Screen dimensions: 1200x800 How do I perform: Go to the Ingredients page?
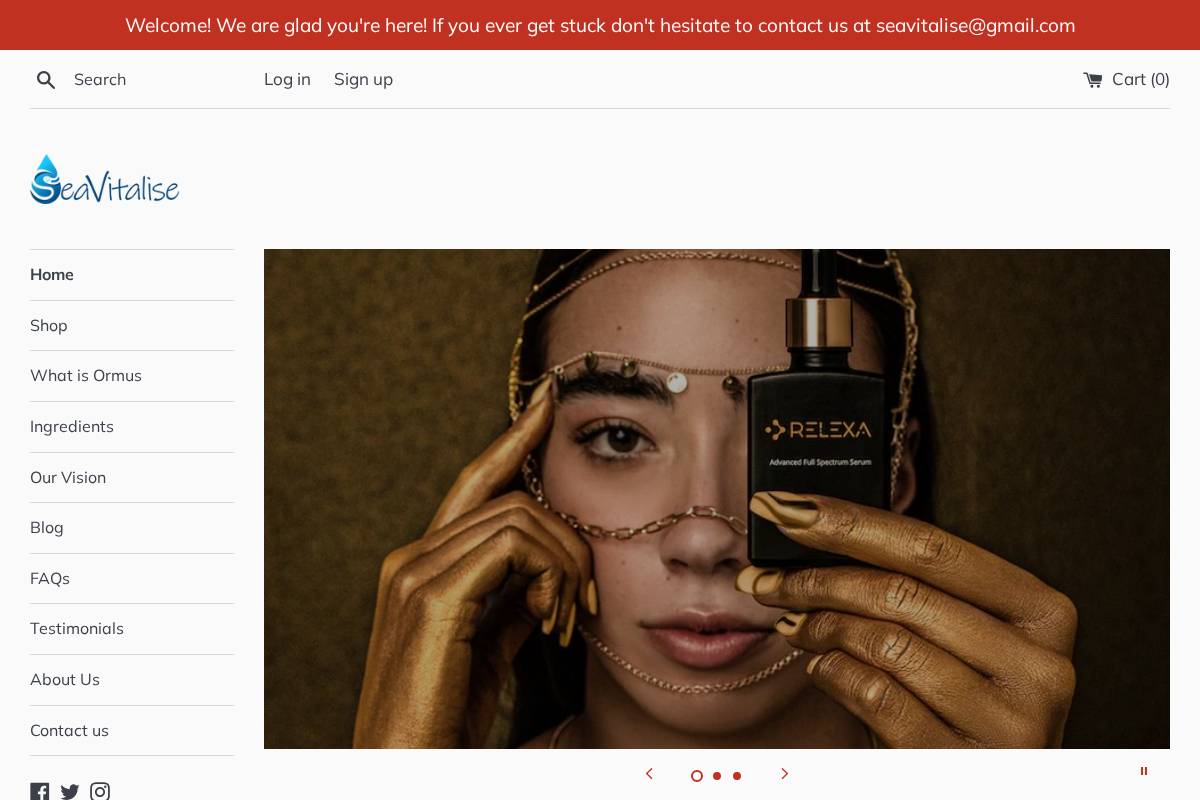tap(72, 427)
